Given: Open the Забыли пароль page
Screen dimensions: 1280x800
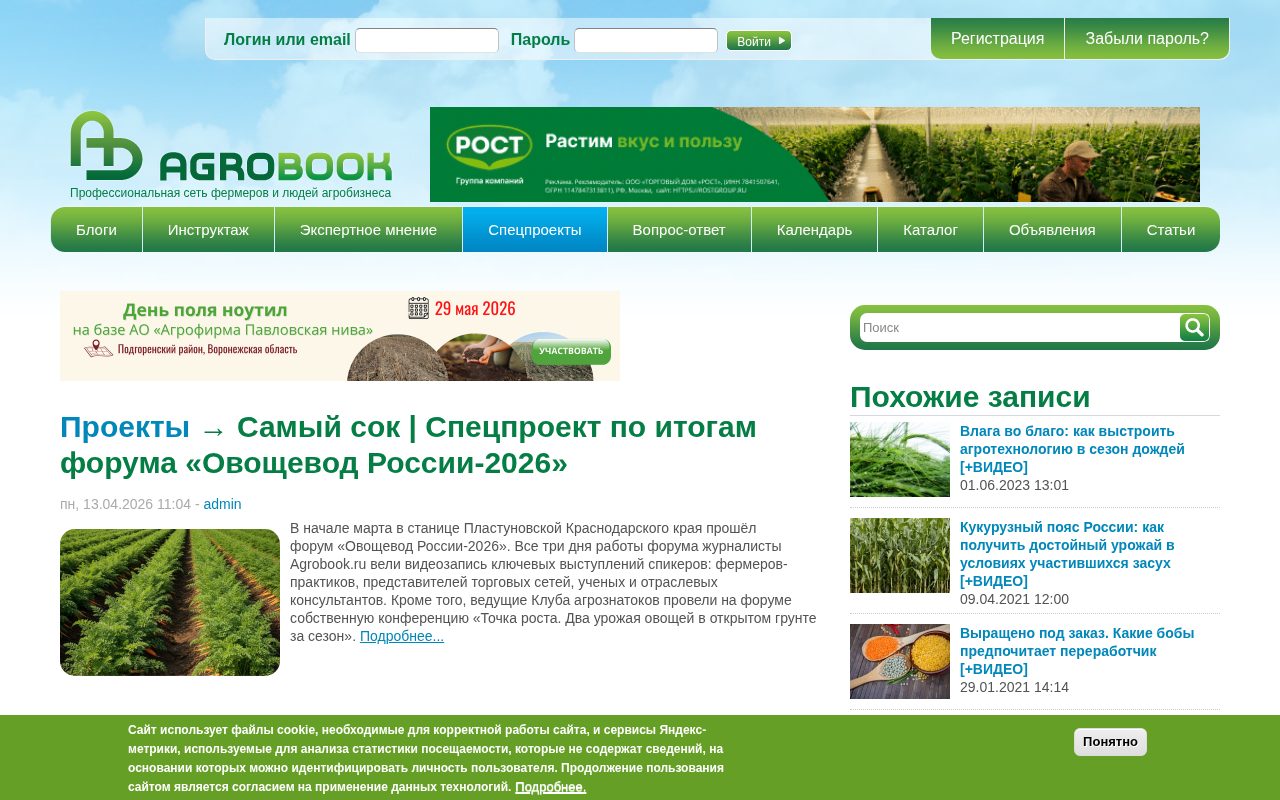Looking at the screenshot, I should 1146,38.
